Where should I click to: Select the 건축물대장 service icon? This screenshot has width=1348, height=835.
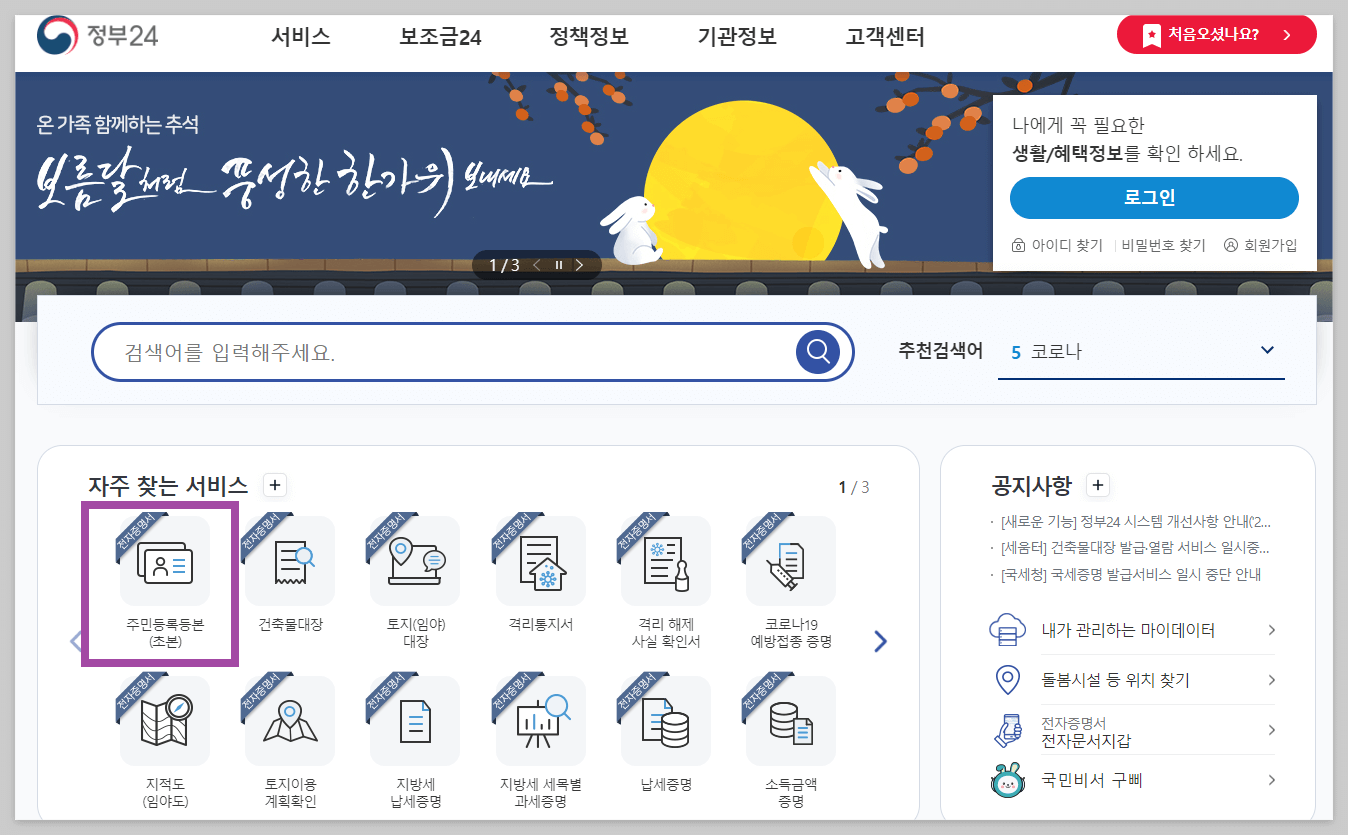[x=289, y=561]
